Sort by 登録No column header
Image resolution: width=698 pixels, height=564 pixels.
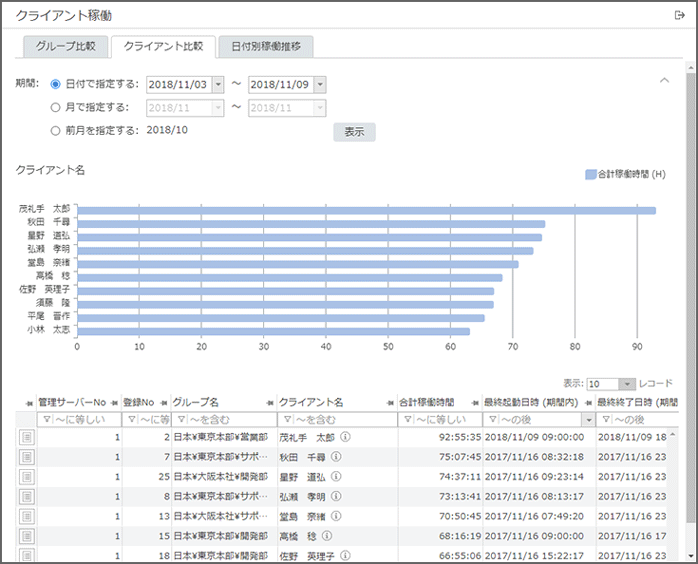point(138,403)
